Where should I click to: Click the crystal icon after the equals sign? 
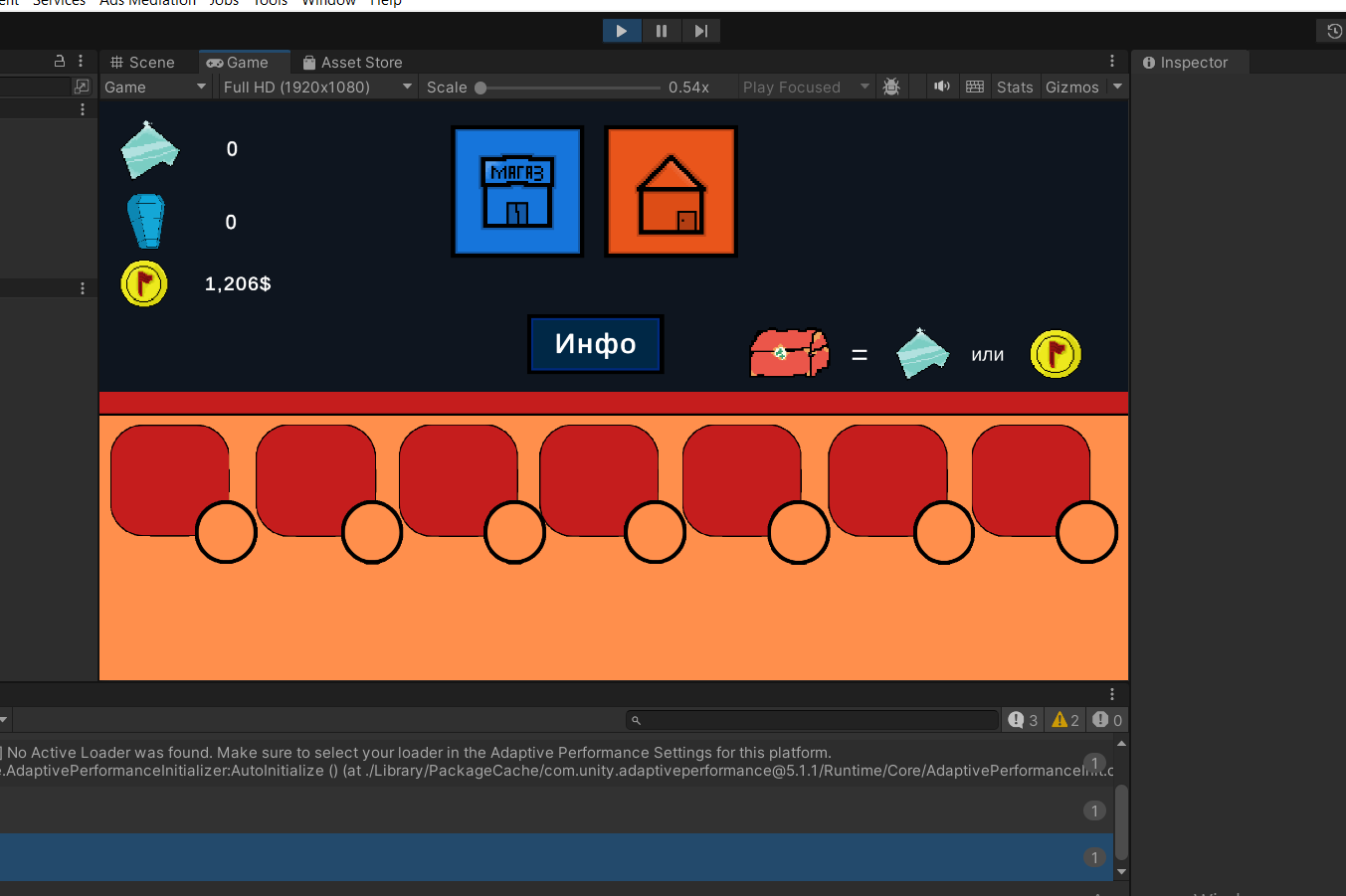coord(922,353)
